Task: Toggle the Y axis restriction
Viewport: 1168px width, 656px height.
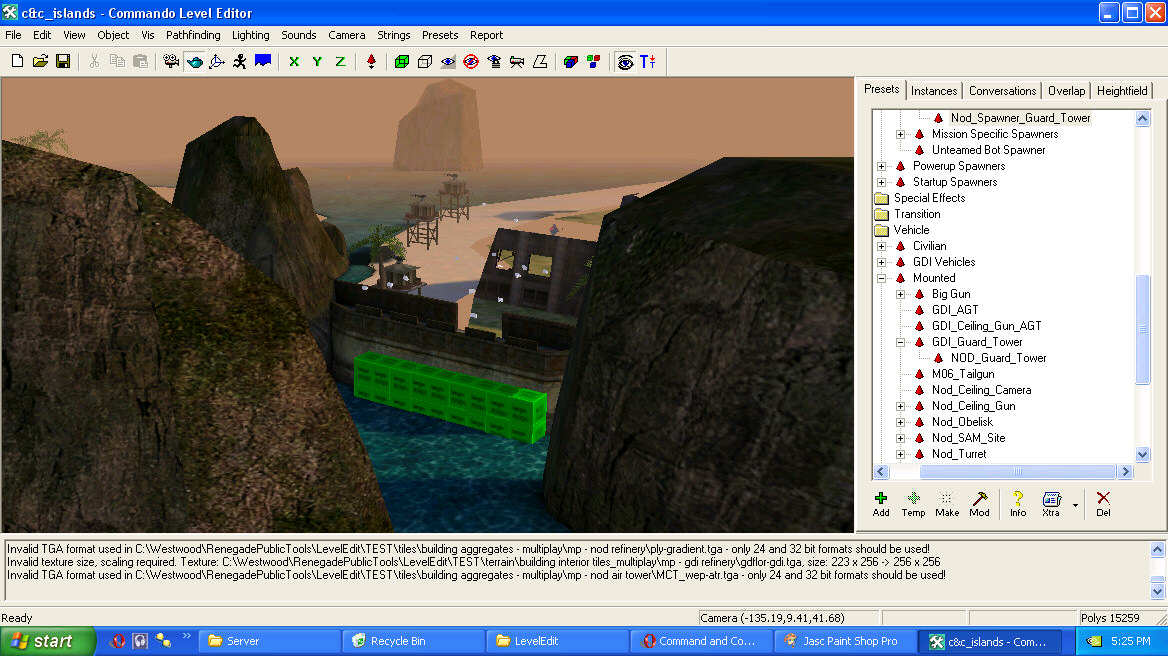Action: pos(317,61)
